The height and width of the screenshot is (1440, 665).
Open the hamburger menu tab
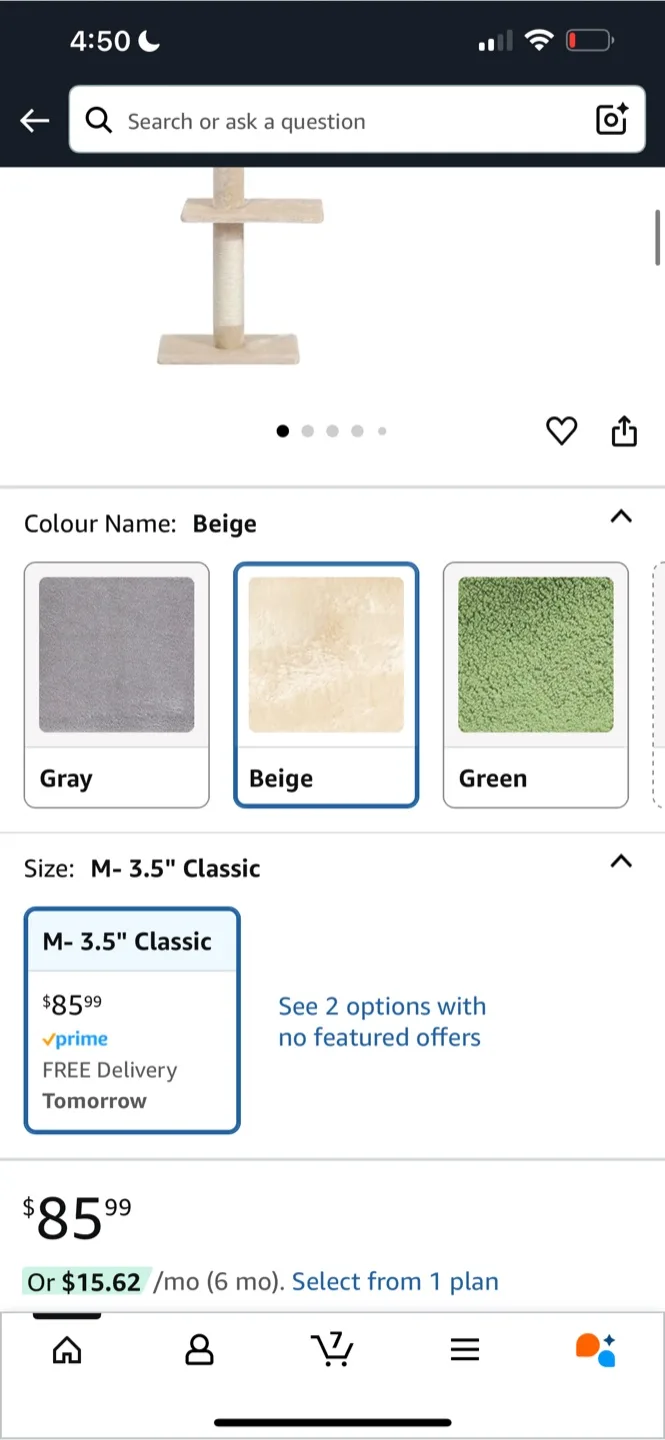click(464, 1350)
